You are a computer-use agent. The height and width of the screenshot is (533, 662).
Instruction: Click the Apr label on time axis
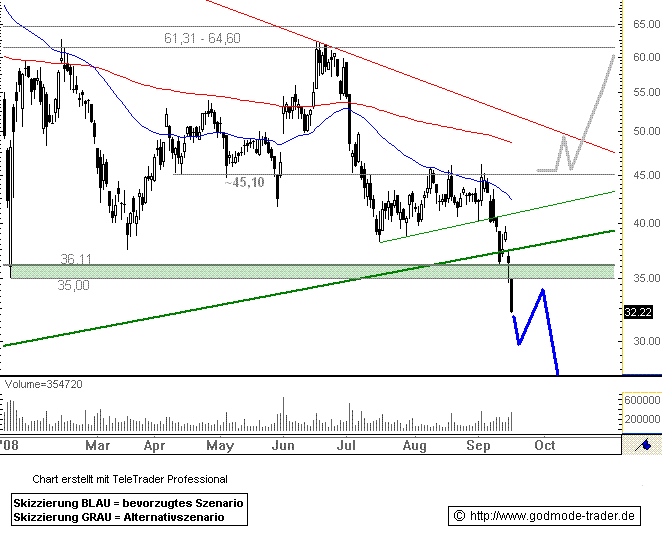point(154,446)
